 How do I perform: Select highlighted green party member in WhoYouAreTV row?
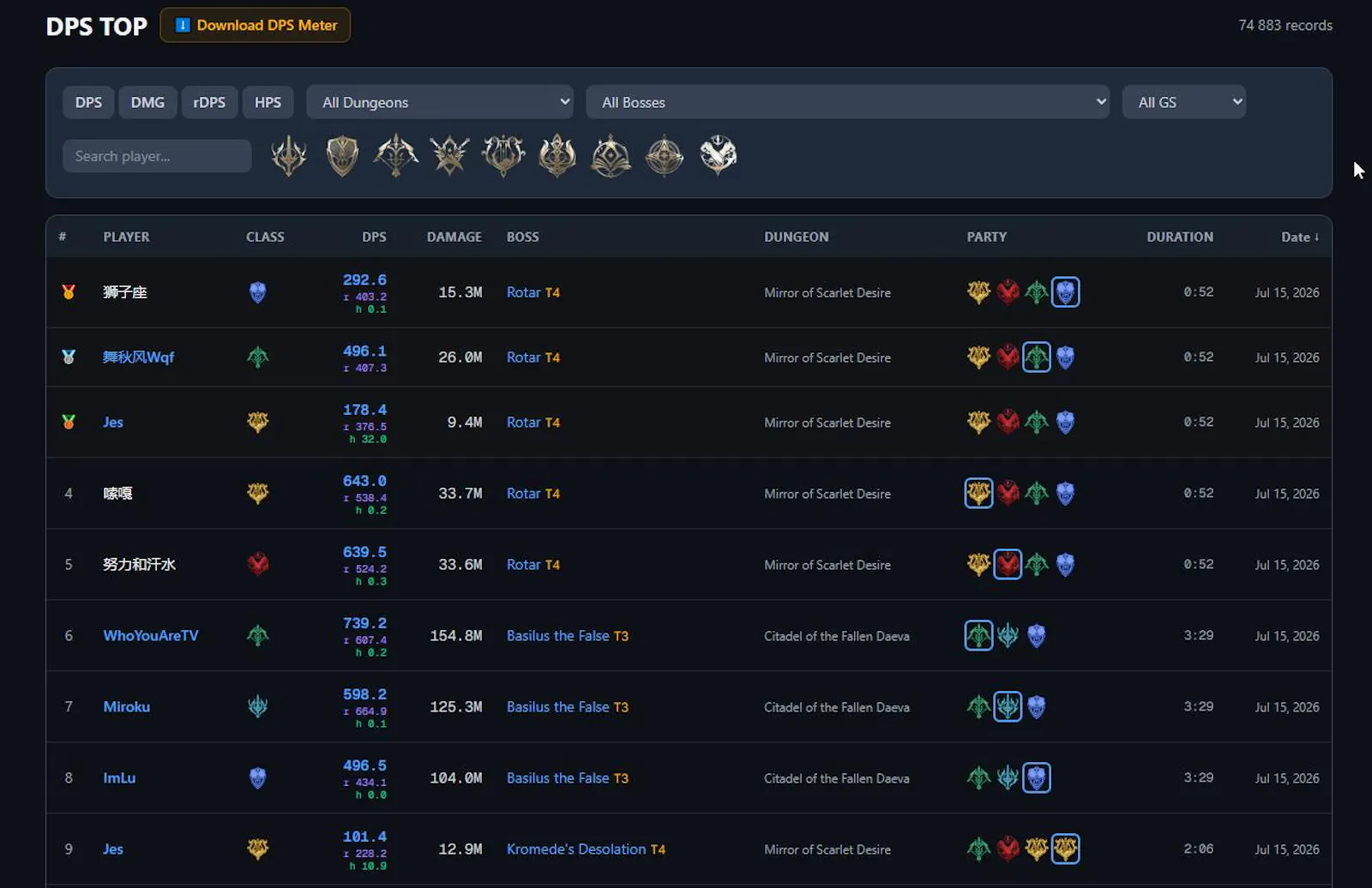tap(978, 635)
